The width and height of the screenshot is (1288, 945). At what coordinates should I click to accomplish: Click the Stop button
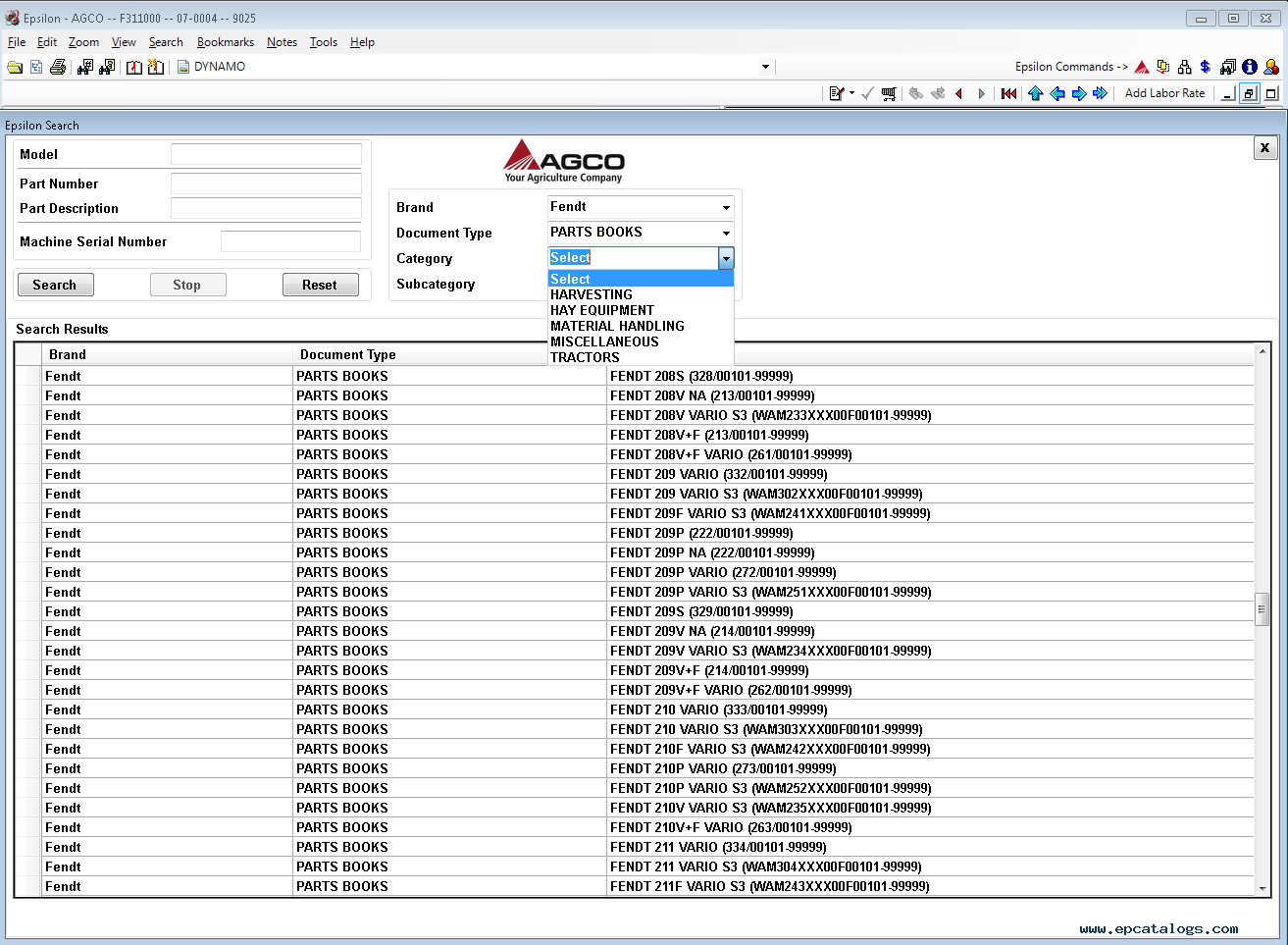188,285
